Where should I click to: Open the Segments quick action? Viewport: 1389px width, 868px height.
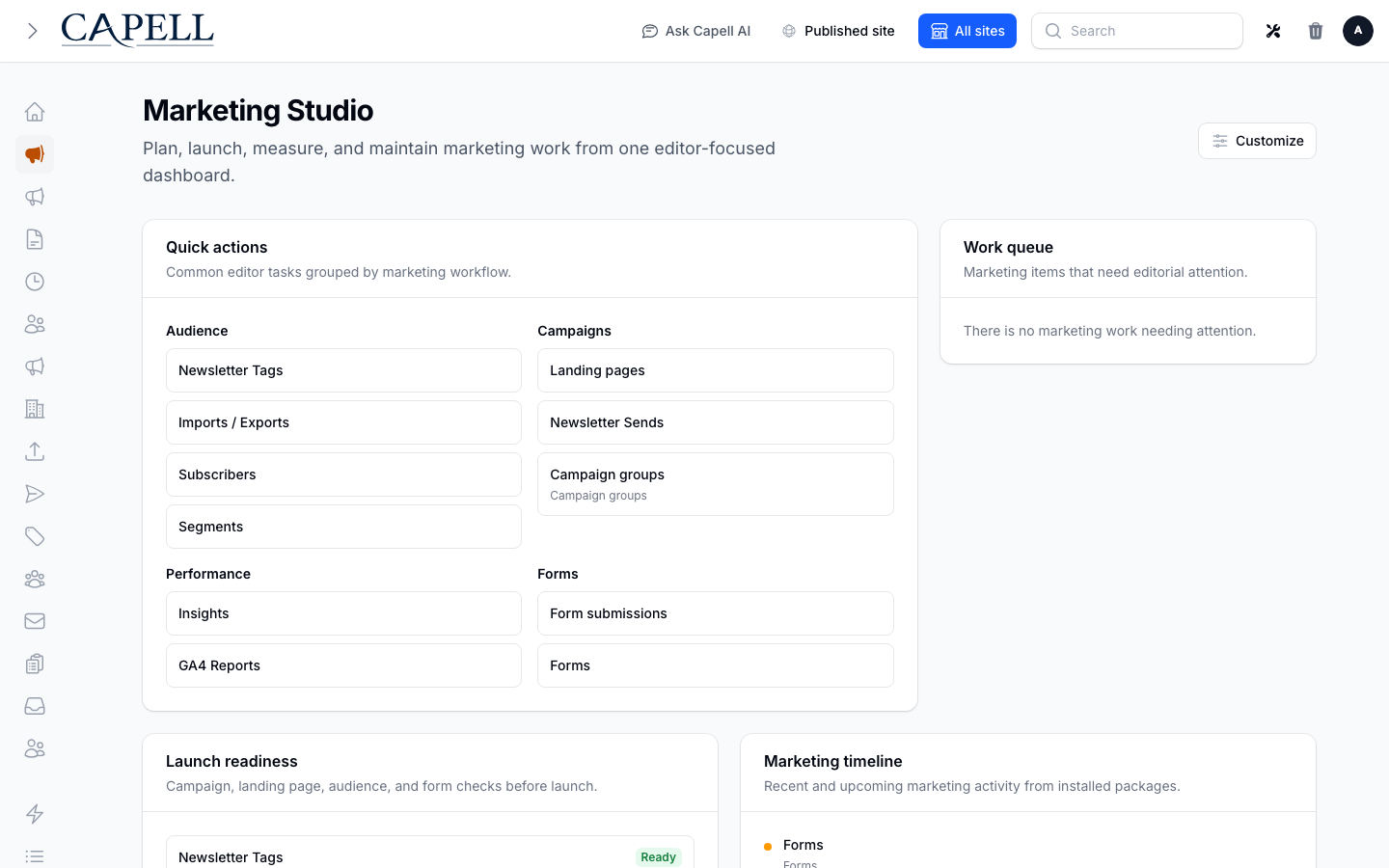(343, 527)
